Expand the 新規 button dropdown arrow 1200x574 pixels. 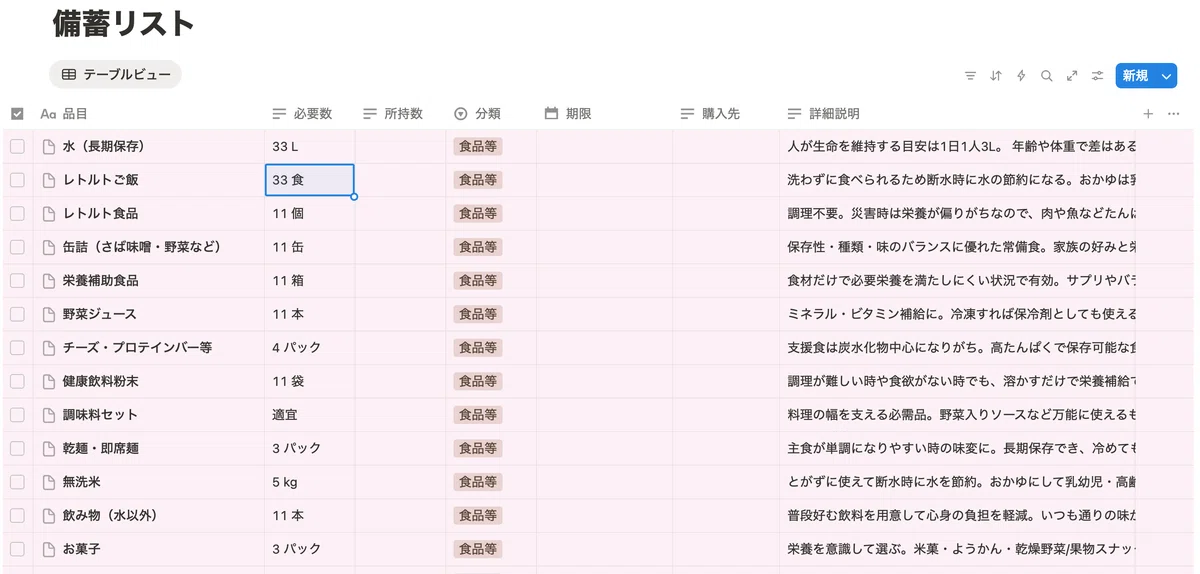click(x=1166, y=76)
